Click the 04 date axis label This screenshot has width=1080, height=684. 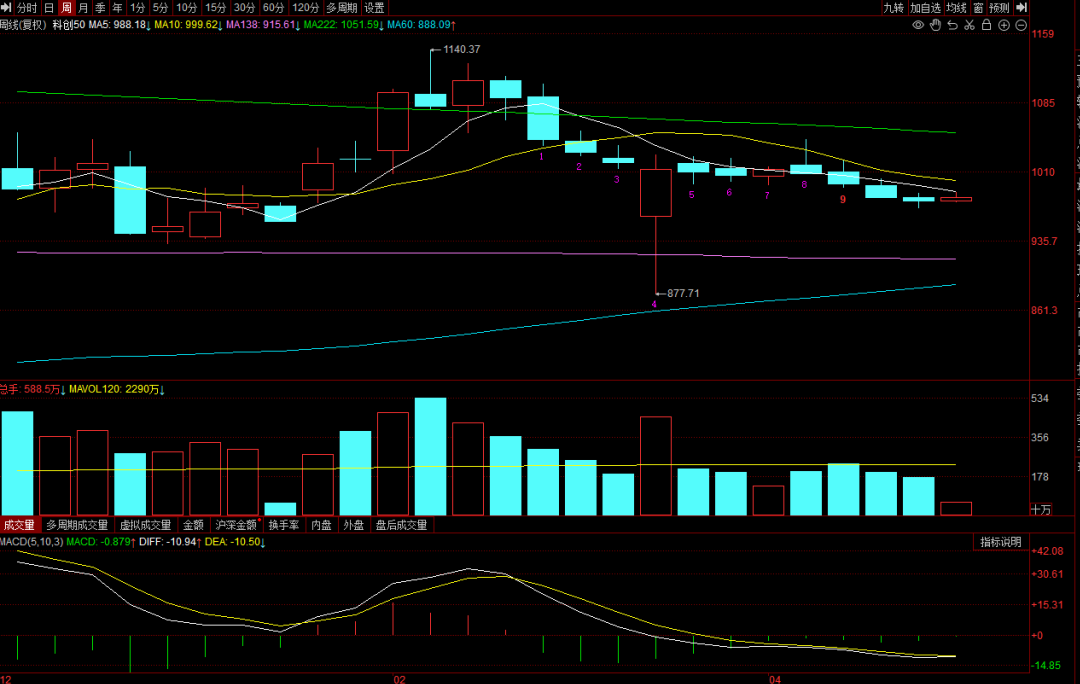[x=775, y=679]
